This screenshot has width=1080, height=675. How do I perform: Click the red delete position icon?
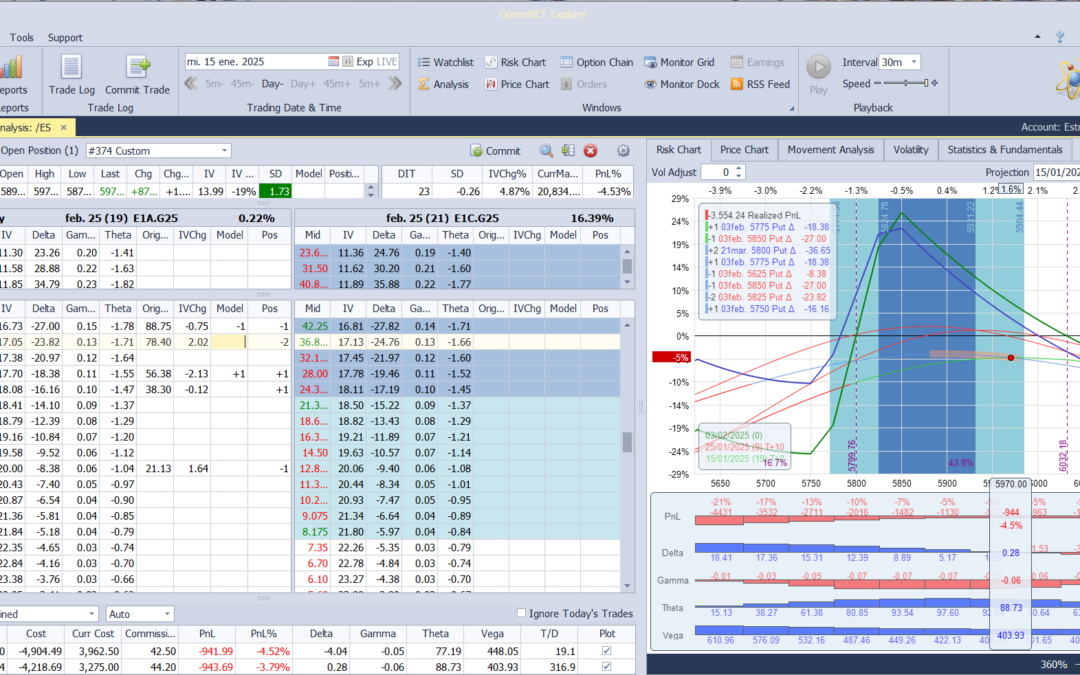(x=590, y=151)
